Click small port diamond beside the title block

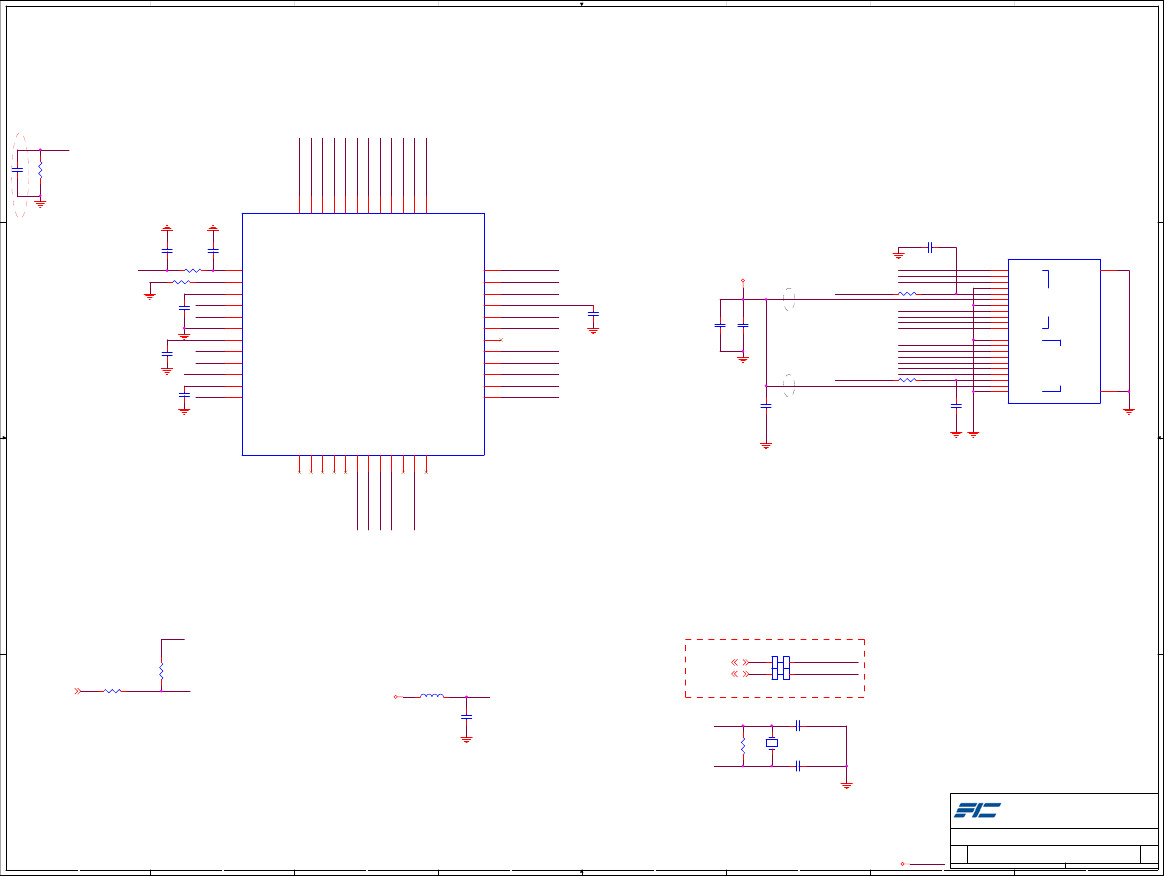coord(903,864)
